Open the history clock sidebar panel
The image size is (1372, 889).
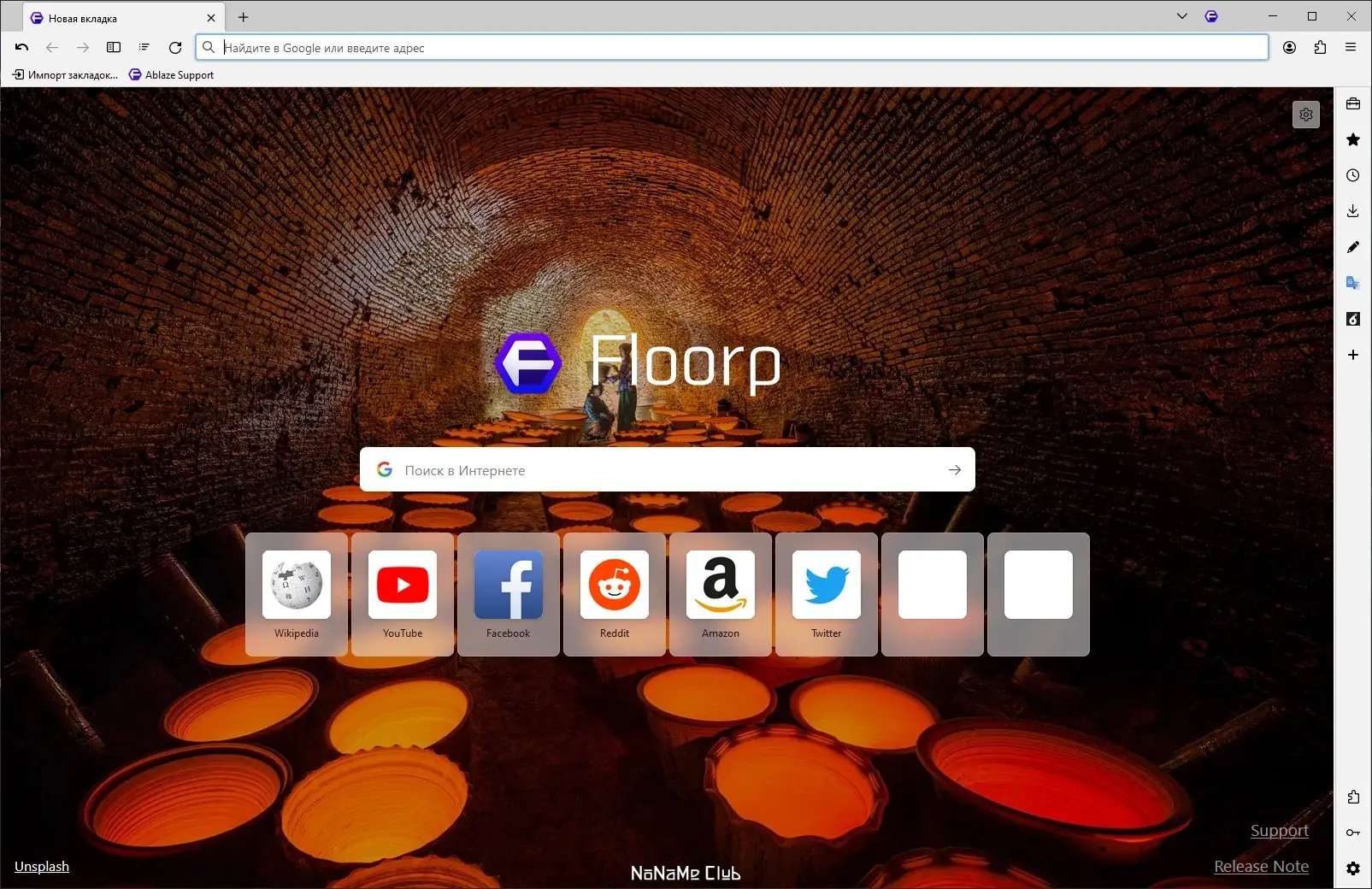[1353, 175]
